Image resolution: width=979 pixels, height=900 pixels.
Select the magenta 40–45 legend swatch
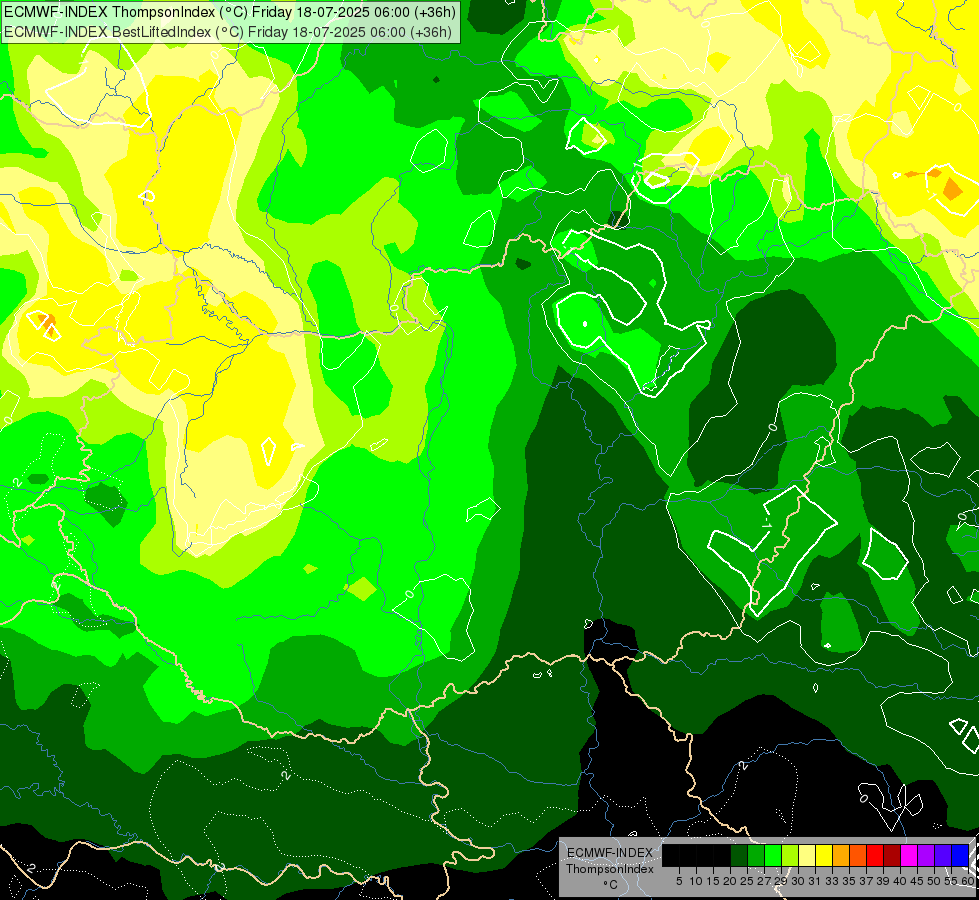(909, 855)
